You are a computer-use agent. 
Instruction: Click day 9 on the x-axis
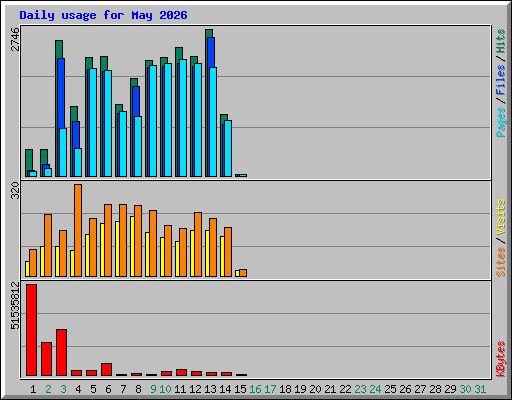153,389
